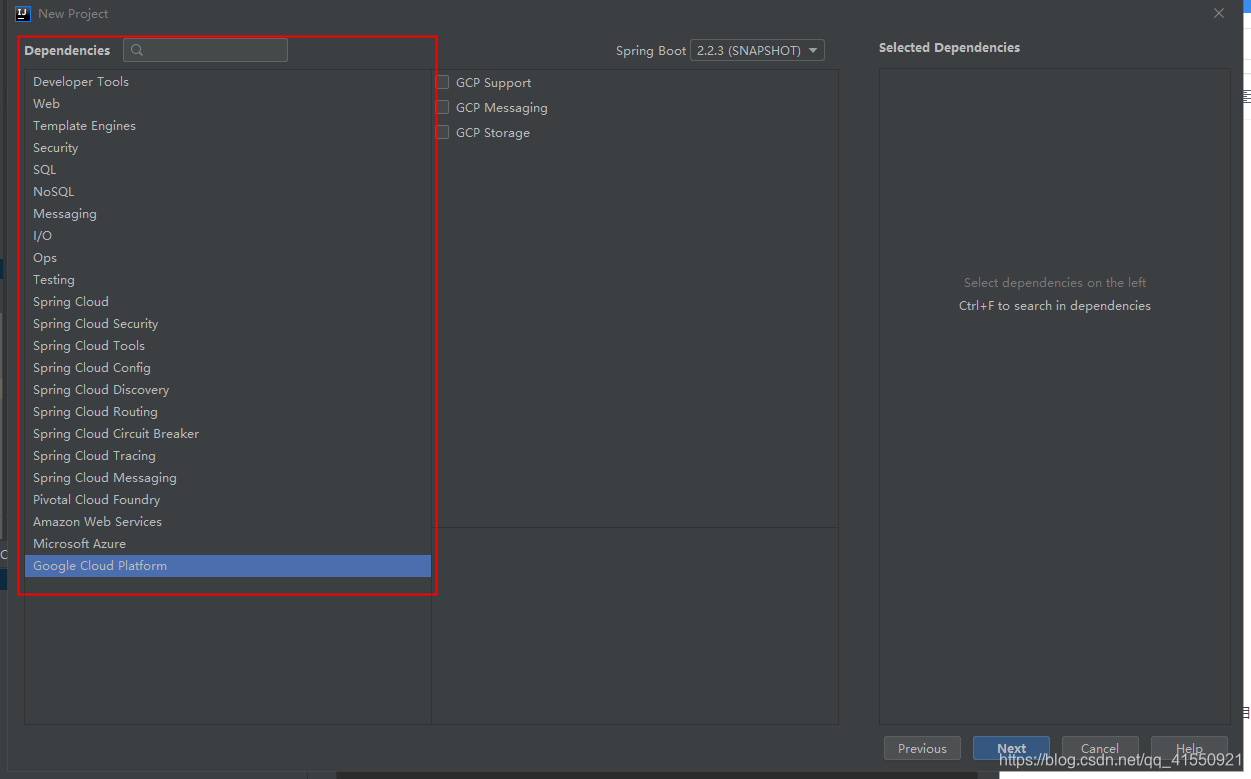This screenshot has height=779, width=1251.
Task: Select Spring Cloud Config category
Action: point(228,368)
